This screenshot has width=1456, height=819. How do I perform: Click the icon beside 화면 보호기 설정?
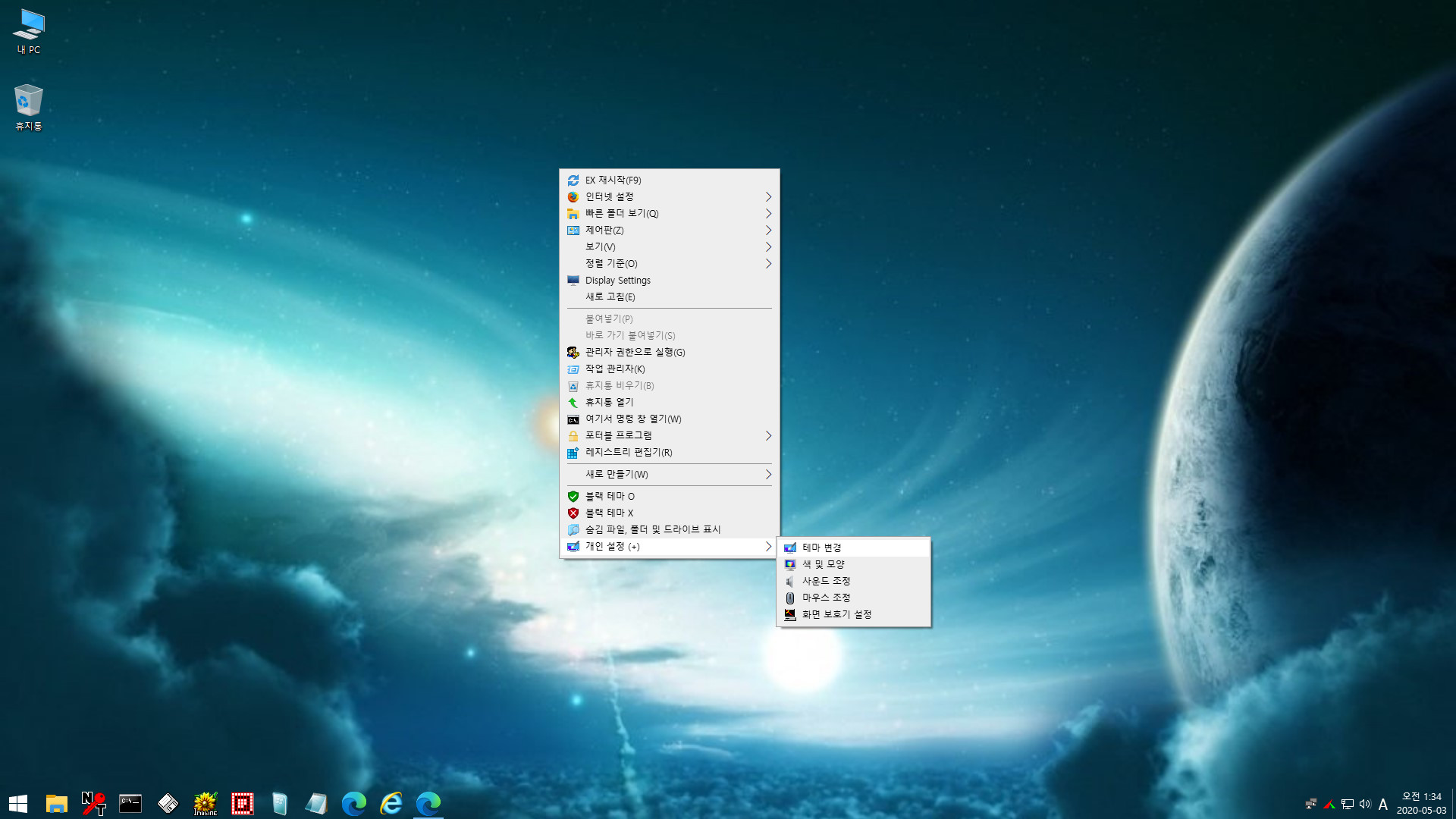click(790, 615)
